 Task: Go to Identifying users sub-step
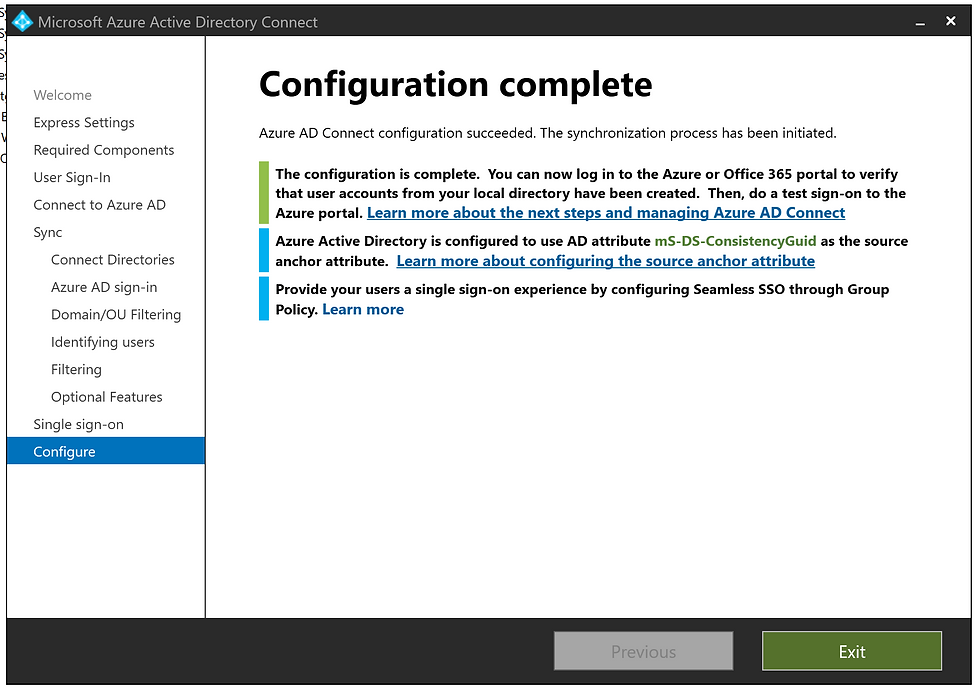(x=102, y=342)
